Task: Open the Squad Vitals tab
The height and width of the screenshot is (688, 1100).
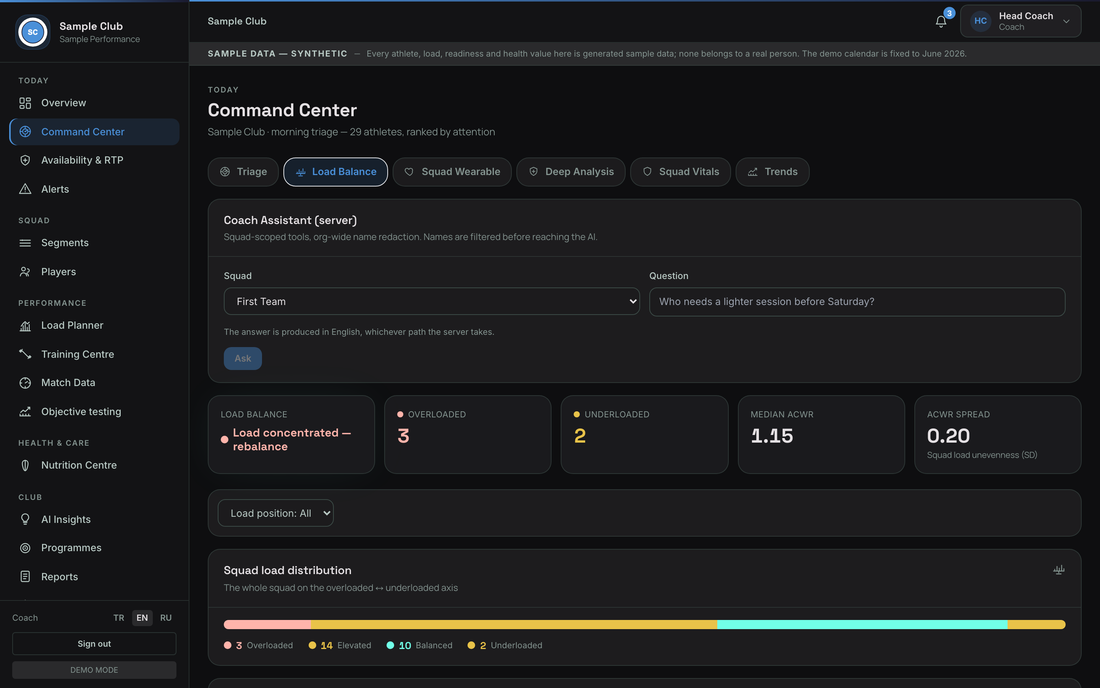Action: point(680,172)
